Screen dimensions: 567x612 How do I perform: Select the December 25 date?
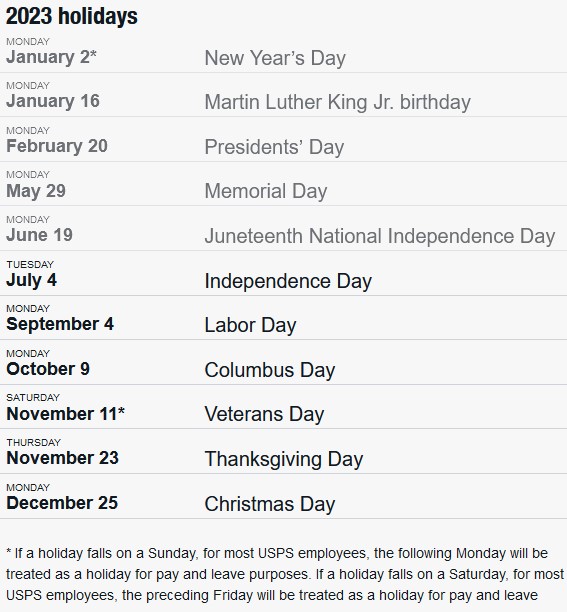[62, 503]
